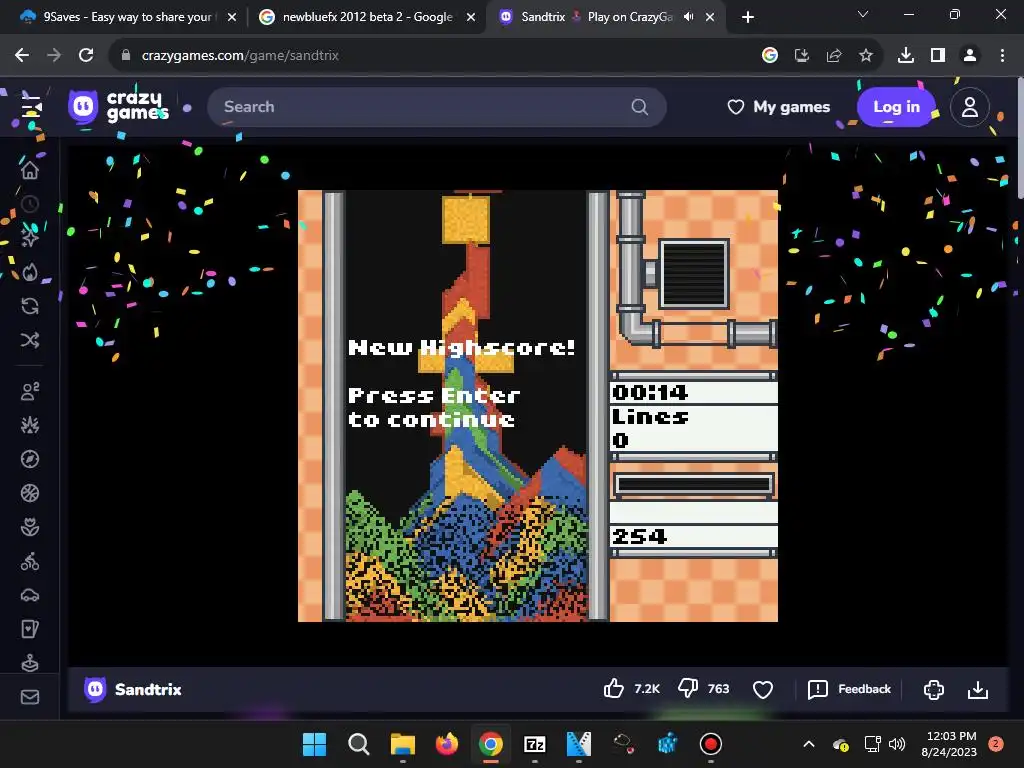The image size is (1024, 768).
Task: Mute the Sandtrix tab audio
Action: click(x=688, y=17)
